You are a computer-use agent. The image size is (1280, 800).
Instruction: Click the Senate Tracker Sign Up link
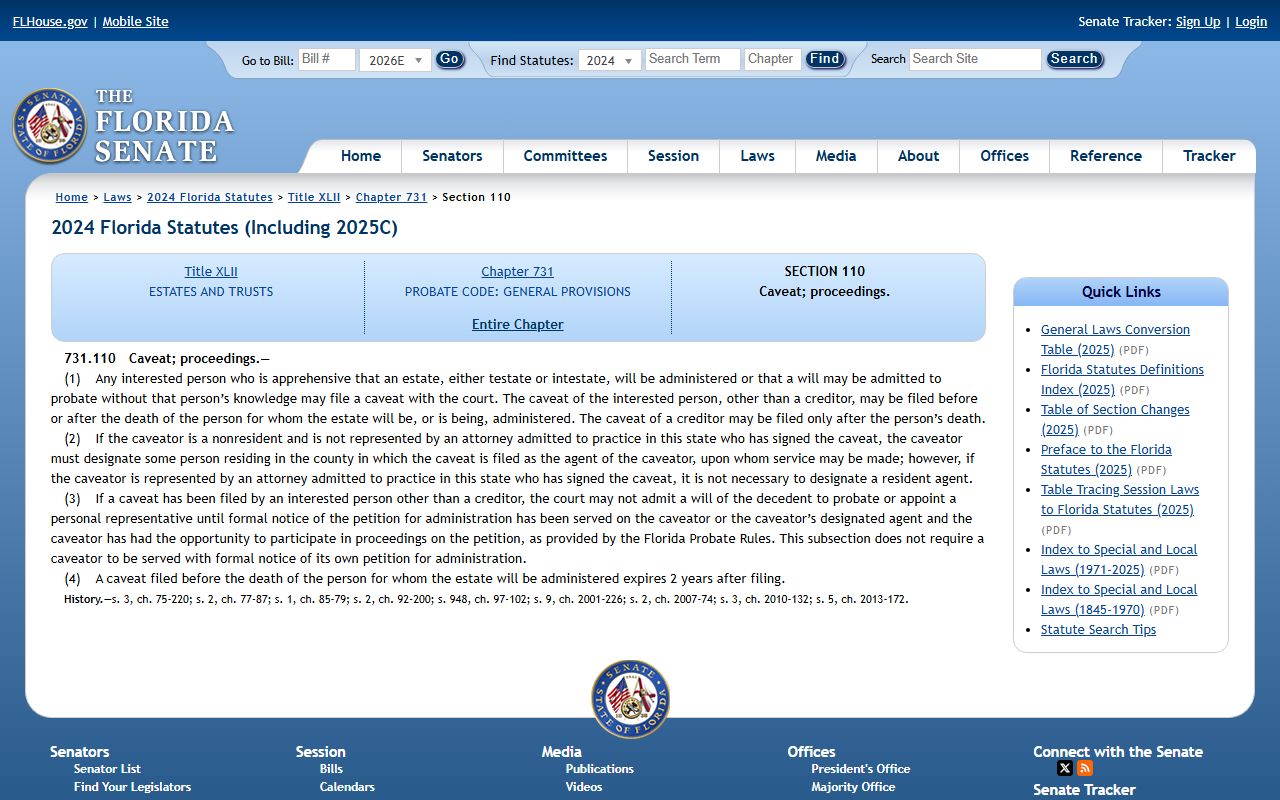coord(1198,21)
